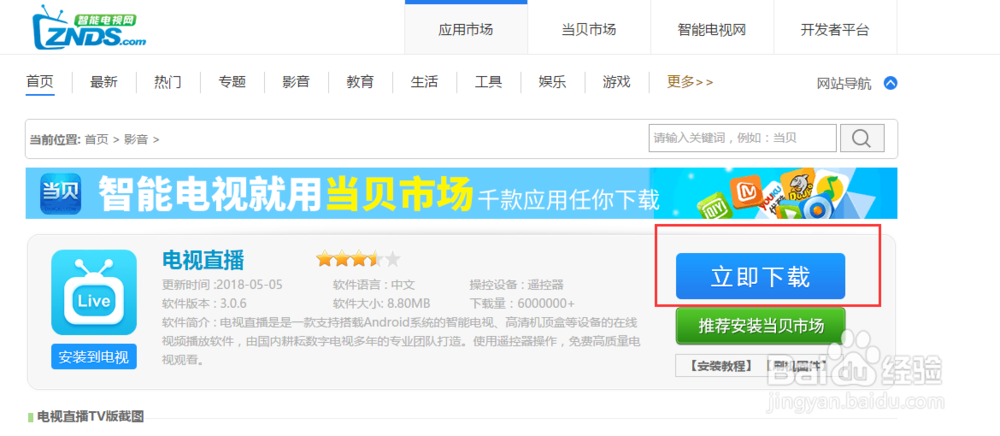1000x436 pixels.
Task: Switch to the 当贝市场 tab
Action: 589,29
